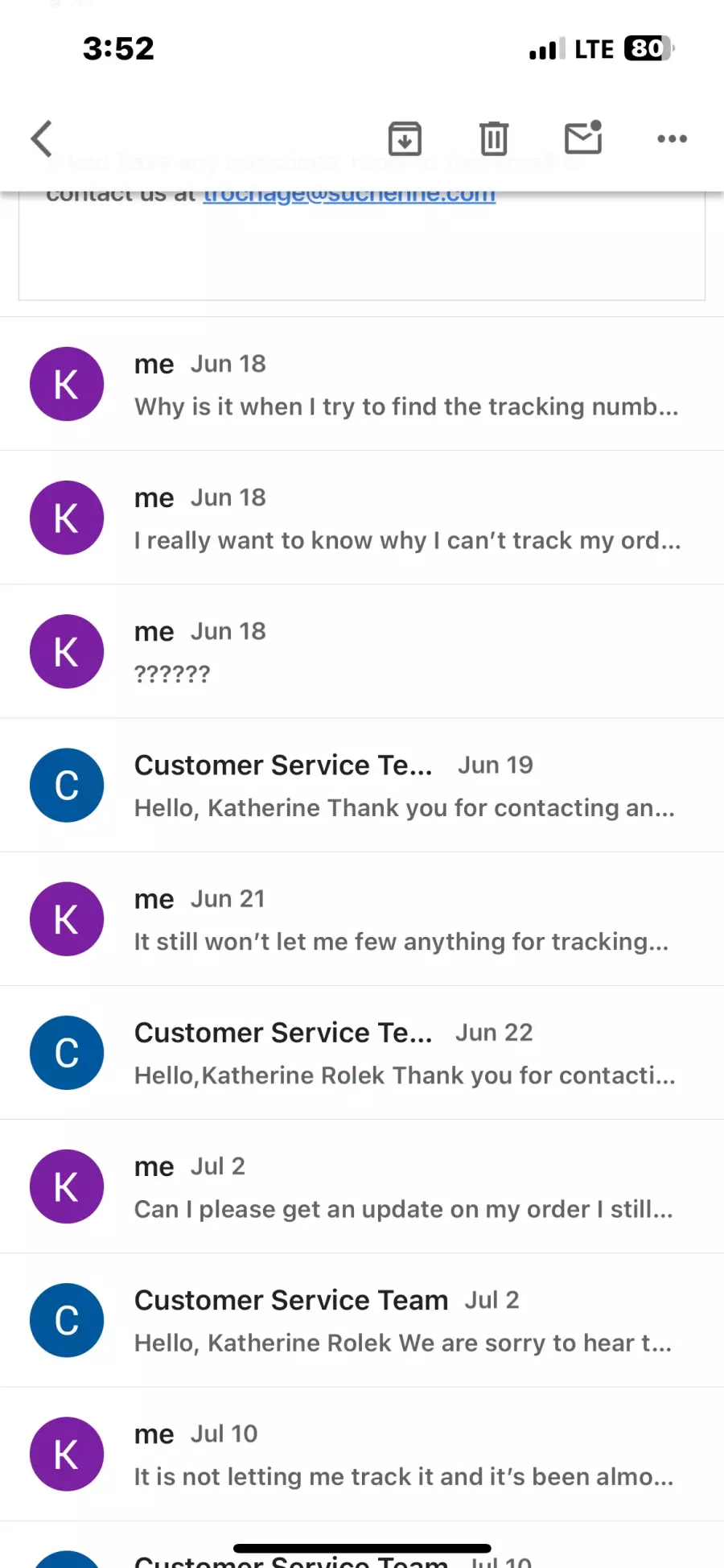The image size is (724, 1568).
Task: Tap the home indicator bar at bottom
Action: [362, 1548]
